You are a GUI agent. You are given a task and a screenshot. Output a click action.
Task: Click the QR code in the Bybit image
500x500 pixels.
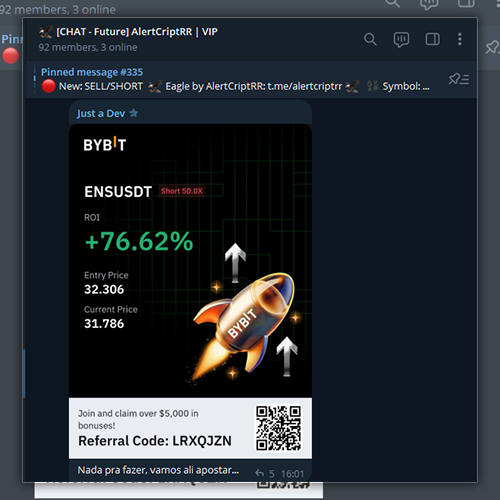click(279, 428)
